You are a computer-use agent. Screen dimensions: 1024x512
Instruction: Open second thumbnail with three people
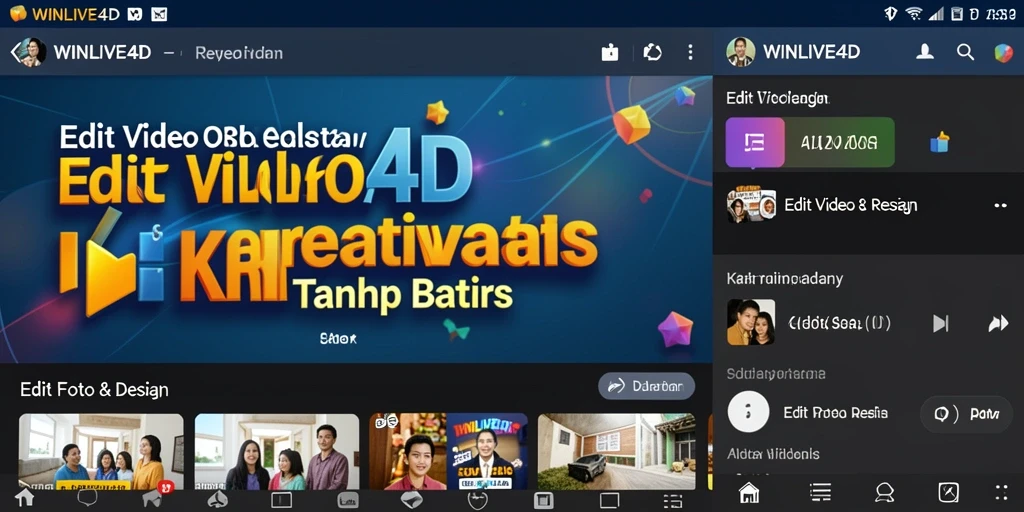pyautogui.click(x=277, y=451)
